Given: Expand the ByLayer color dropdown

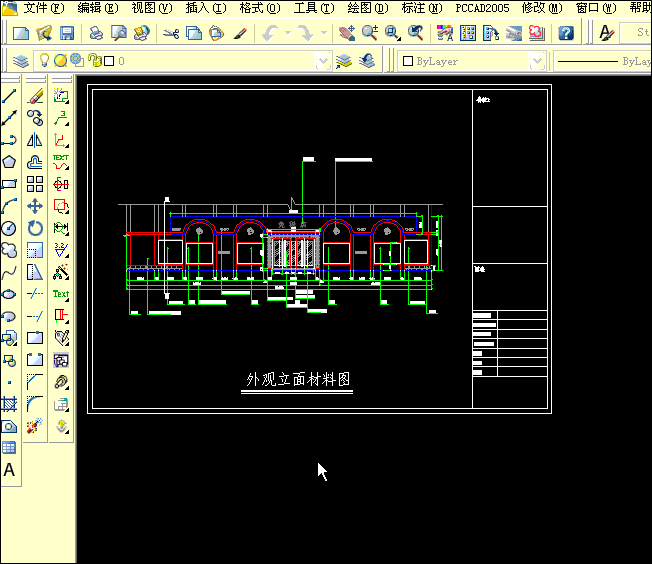Looking at the screenshot, I should click(537, 61).
